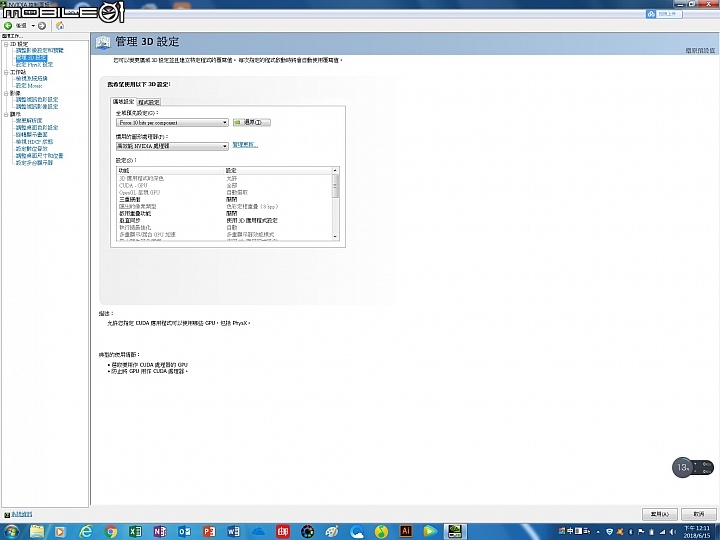Open adjust video color settings item
720x540 pixels.
click(37, 100)
